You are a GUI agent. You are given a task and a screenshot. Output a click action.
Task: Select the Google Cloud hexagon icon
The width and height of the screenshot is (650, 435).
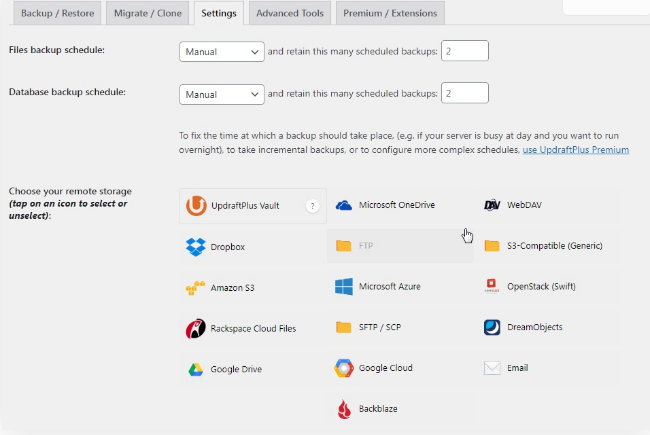click(x=344, y=368)
